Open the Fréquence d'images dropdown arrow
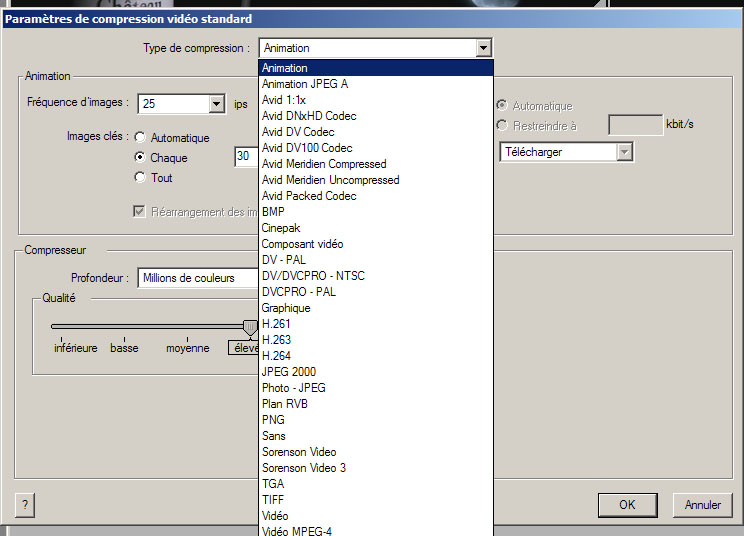The height and width of the screenshot is (536, 744). tap(216, 104)
